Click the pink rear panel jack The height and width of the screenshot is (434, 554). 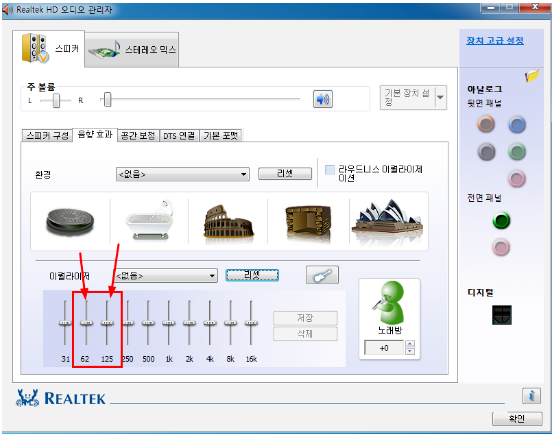pos(517,178)
